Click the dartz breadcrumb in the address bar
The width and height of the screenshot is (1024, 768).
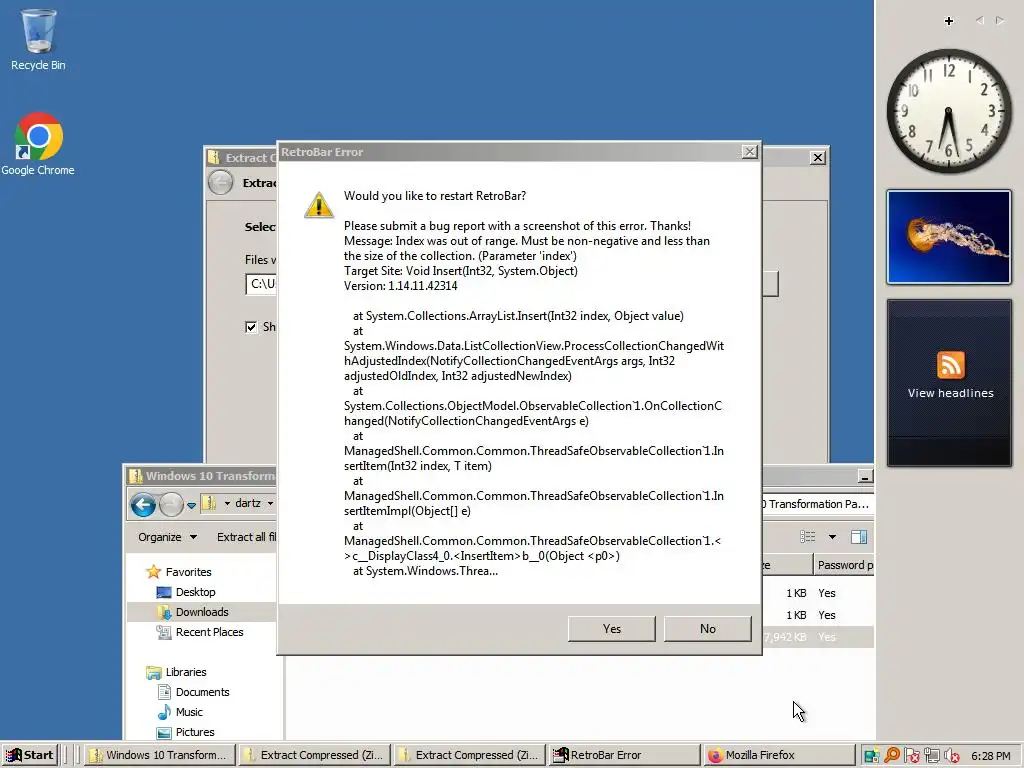[248, 504]
